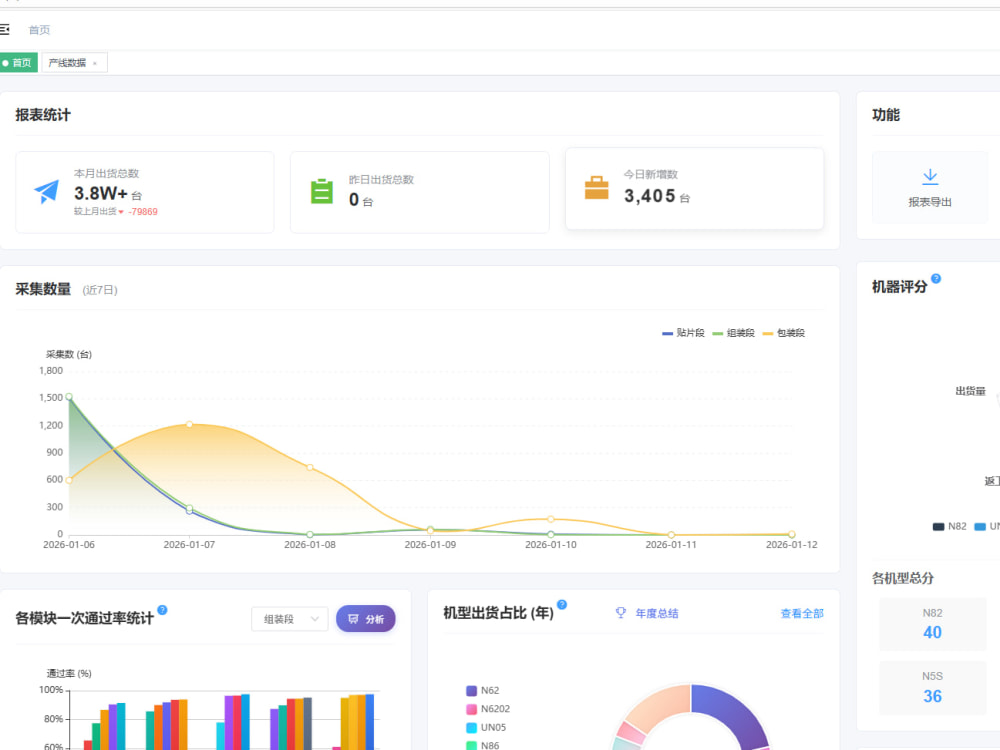Click the help icon beside 机器评分
The height and width of the screenshot is (750, 1000).
[x=936, y=279]
